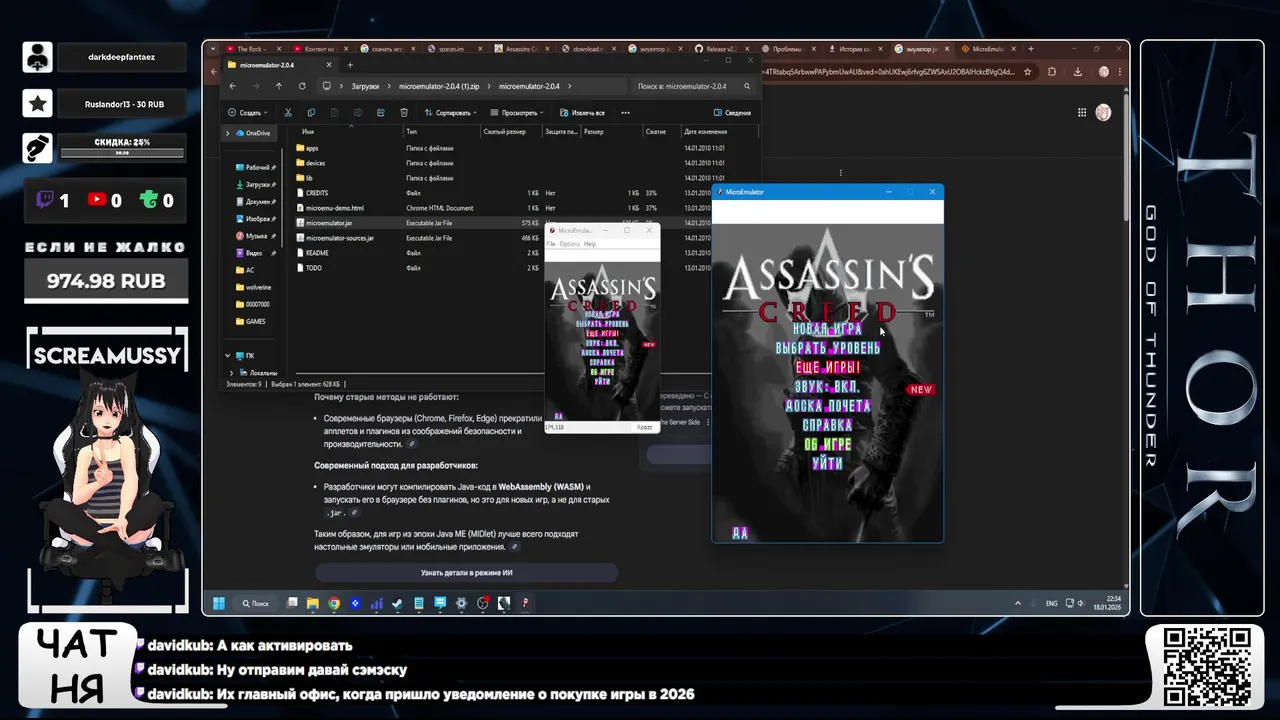The height and width of the screenshot is (720, 1280).
Task: Expand the OneDrive tree node
Action: pyautogui.click(x=228, y=133)
